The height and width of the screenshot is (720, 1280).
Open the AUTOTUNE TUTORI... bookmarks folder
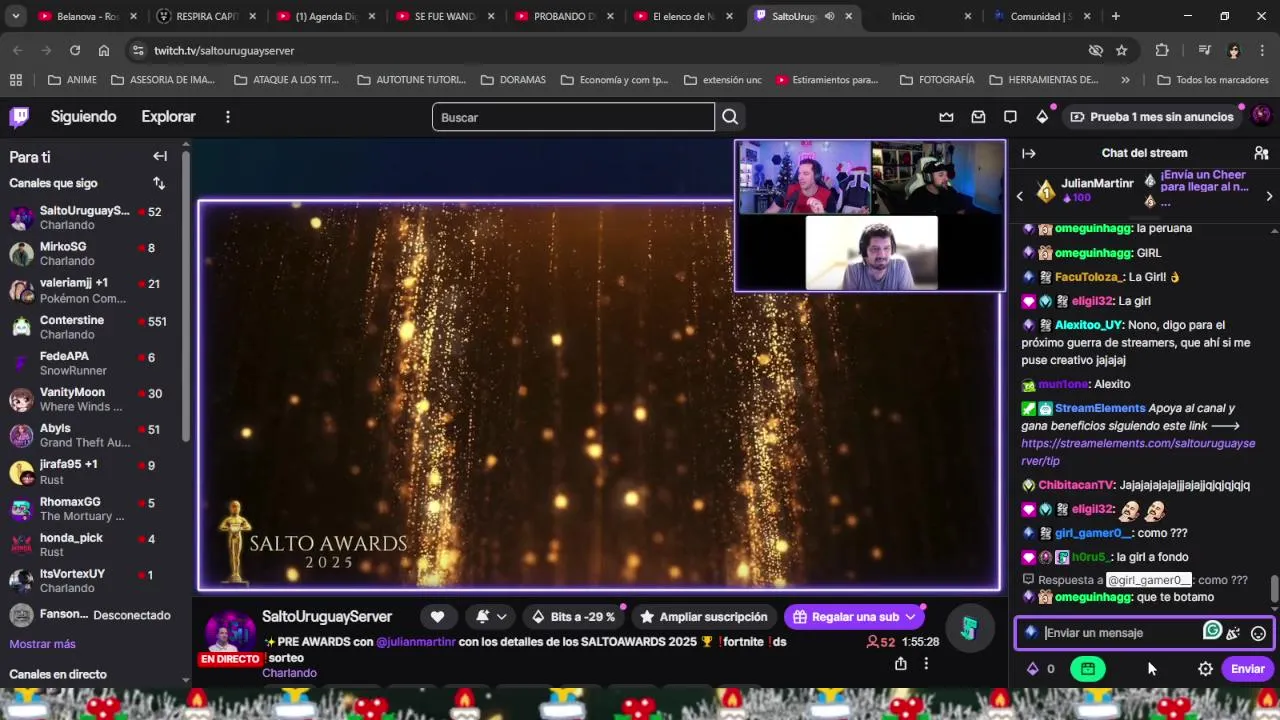411,80
